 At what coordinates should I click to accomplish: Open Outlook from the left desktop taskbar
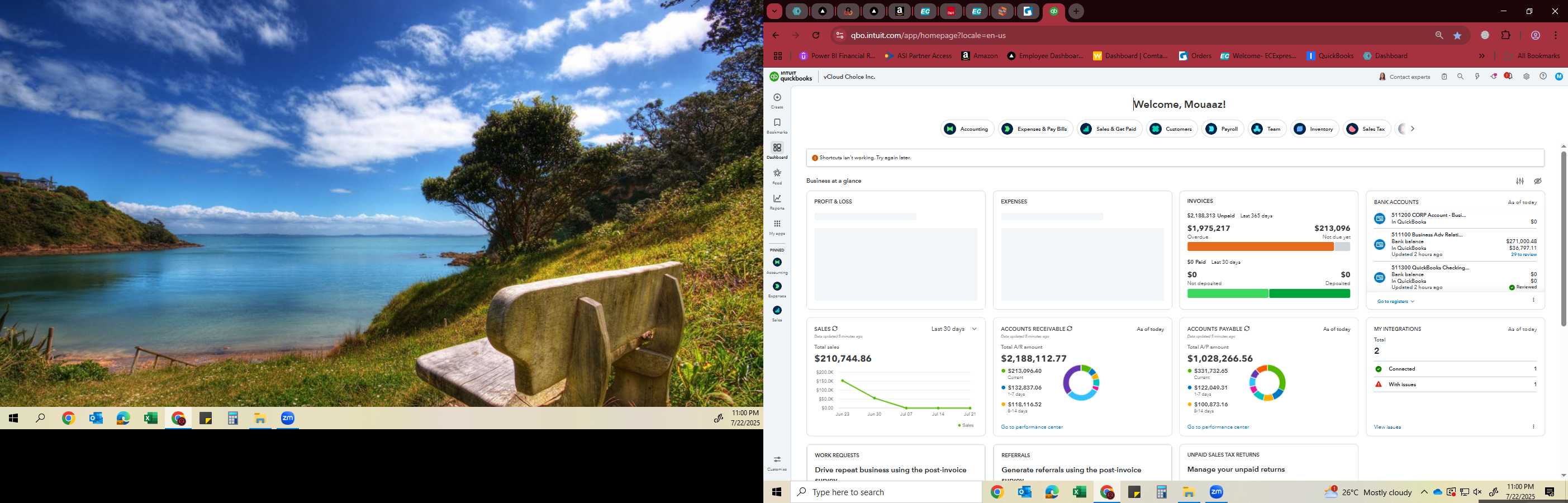point(96,419)
